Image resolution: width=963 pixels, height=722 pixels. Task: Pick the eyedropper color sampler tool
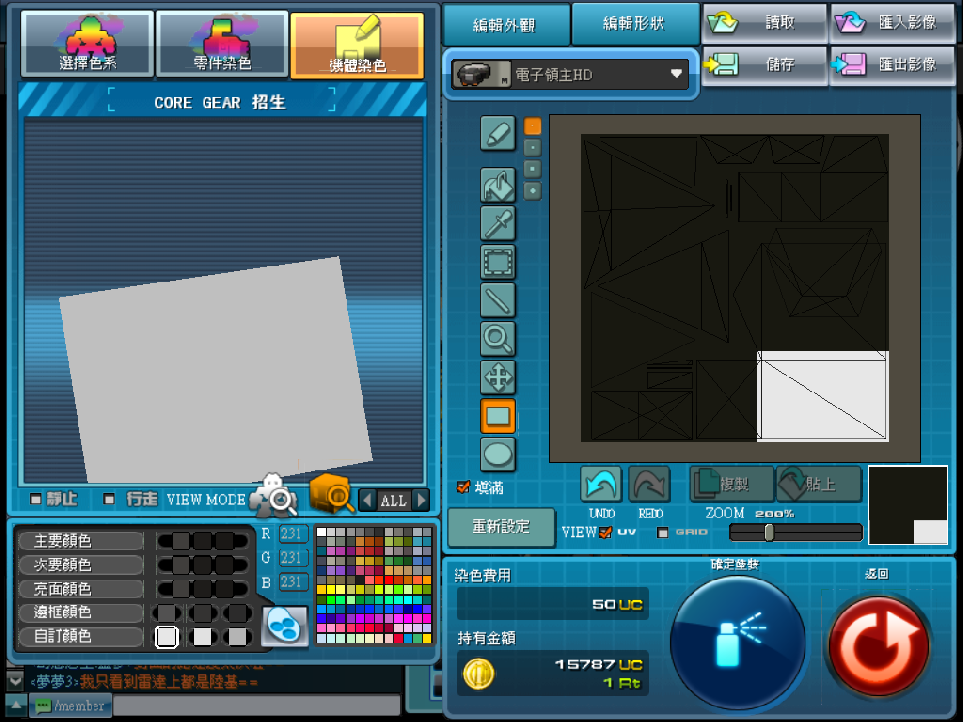point(498,222)
